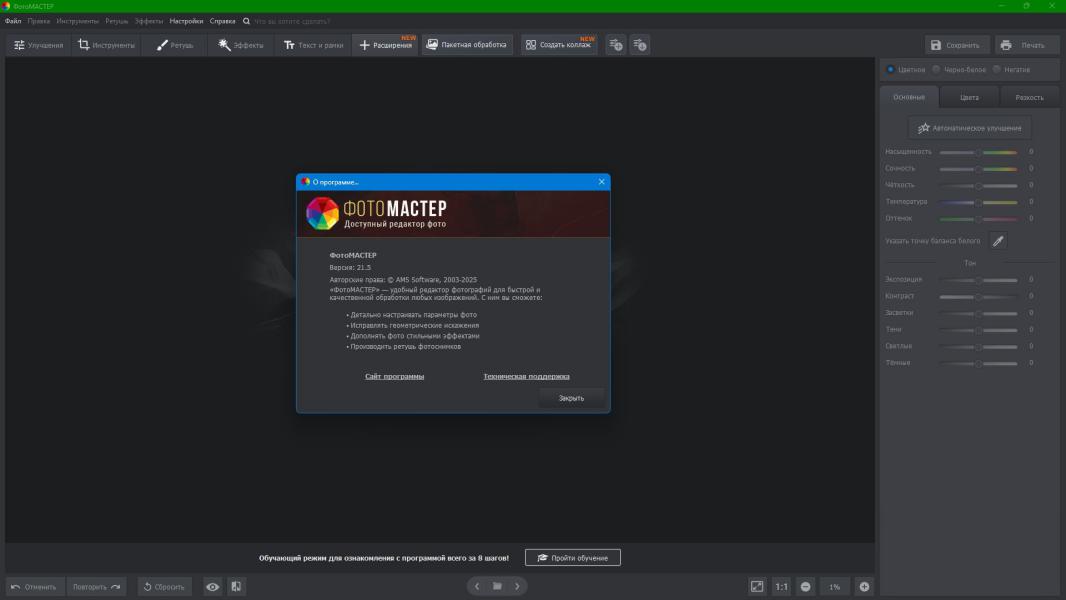This screenshot has height=600, width=1066.
Task: Pick the white balance eyedropper tool
Action: click(x=997, y=241)
